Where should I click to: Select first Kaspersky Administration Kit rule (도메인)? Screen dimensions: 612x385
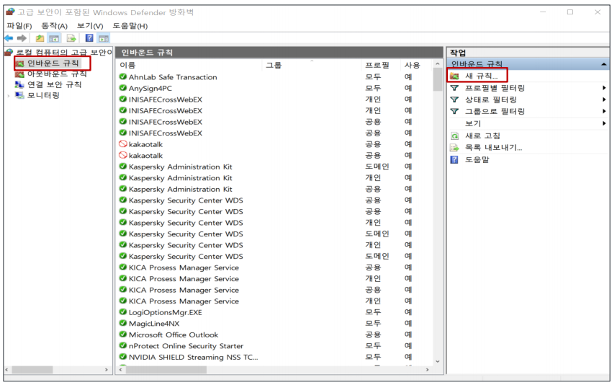coord(180,167)
